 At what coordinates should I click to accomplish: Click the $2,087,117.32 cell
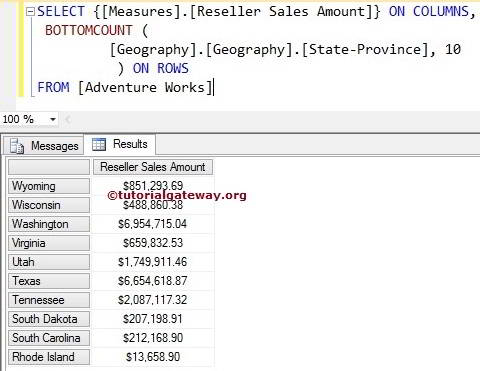point(153,300)
